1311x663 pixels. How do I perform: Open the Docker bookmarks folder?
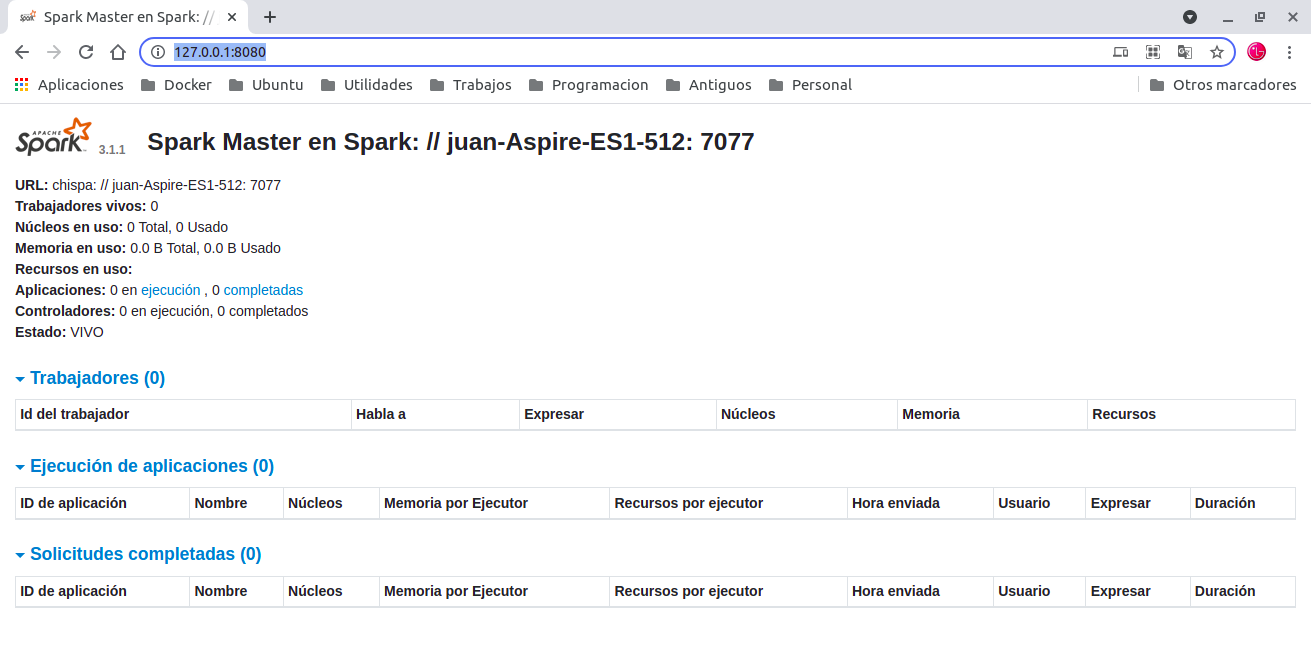[176, 85]
